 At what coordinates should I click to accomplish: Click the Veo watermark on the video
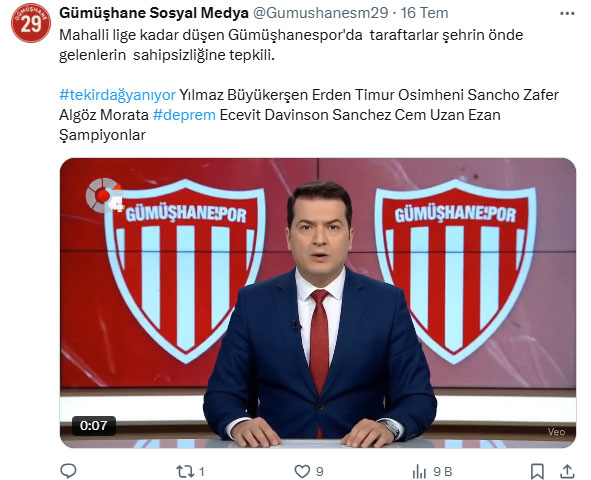coord(556,432)
